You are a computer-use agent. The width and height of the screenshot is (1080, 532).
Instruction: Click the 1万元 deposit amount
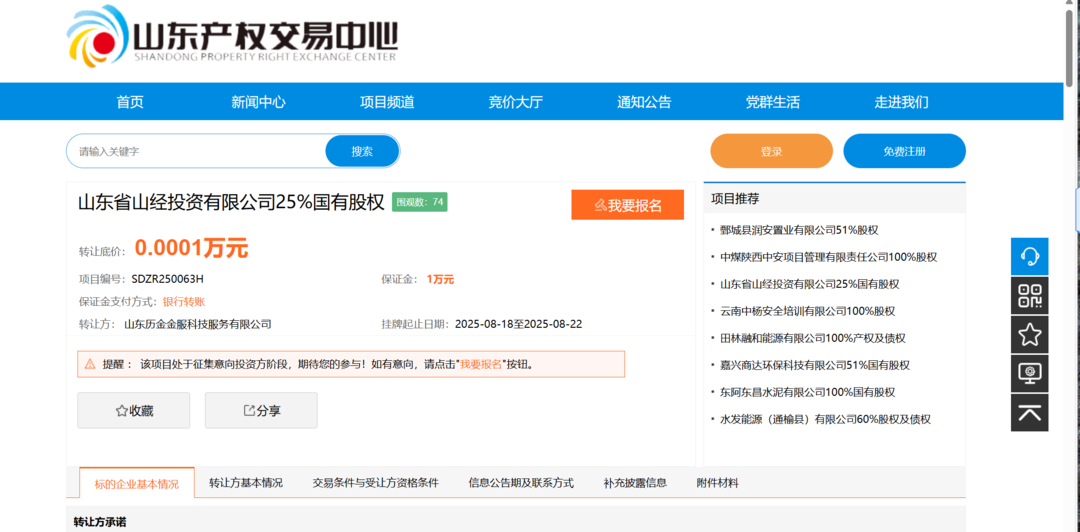[x=441, y=279]
